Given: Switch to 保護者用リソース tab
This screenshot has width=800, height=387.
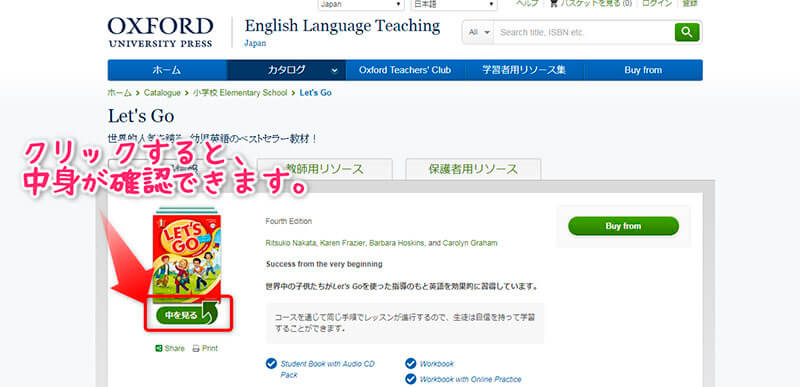Looking at the screenshot, I should [473, 169].
